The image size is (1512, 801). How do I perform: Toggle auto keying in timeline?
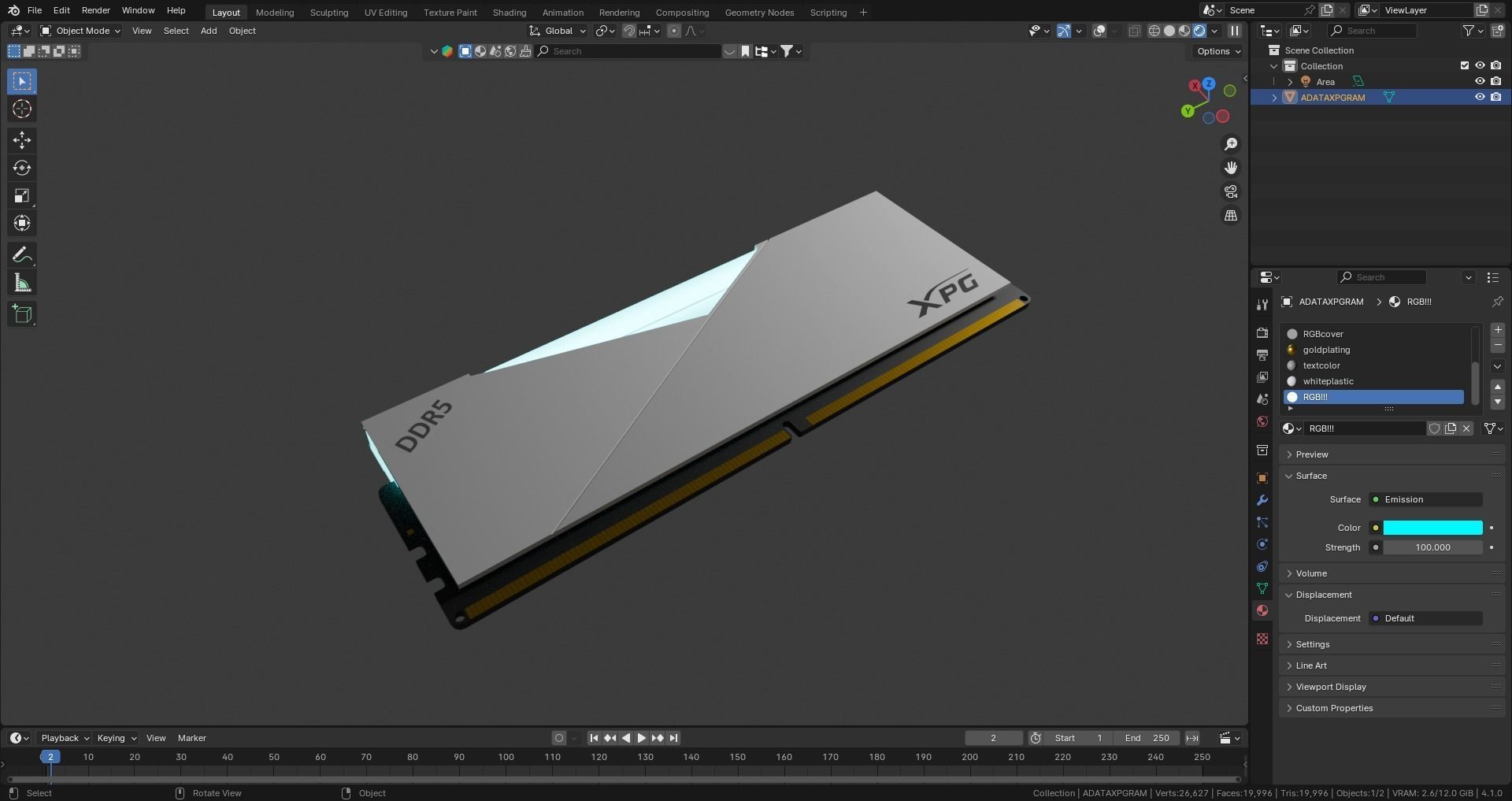559,738
